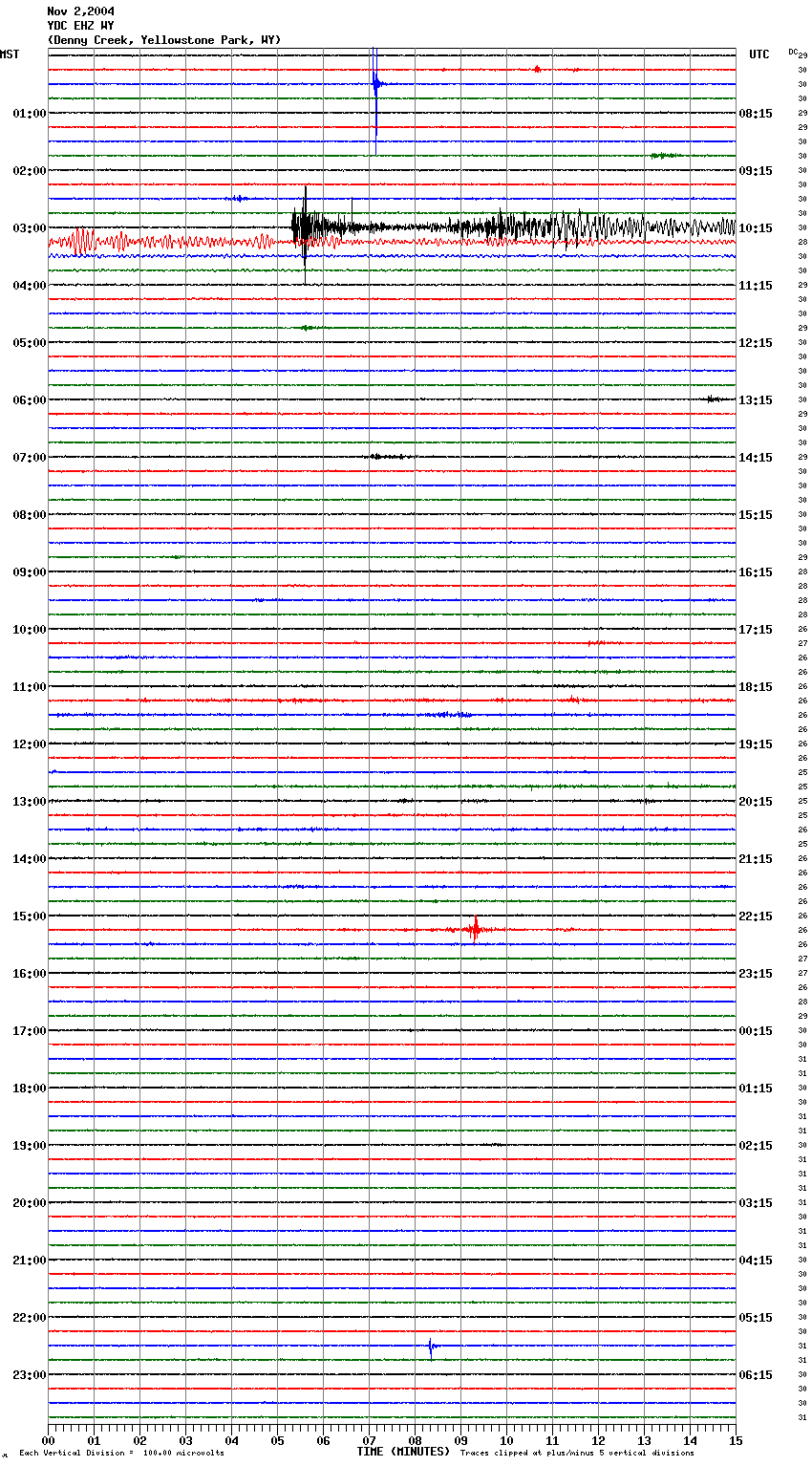Click the '(Denny Creek, Yellowstone Park, WY)' location text
Image resolution: width=812 pixels, height=1466 pixels.
(164, 40)
